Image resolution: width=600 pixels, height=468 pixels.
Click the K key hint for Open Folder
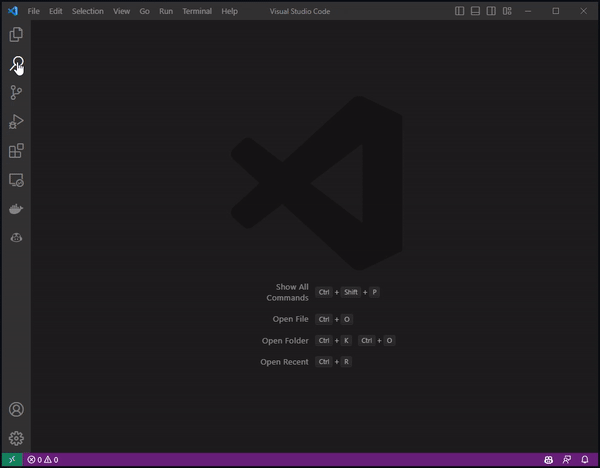click(346, 341)
